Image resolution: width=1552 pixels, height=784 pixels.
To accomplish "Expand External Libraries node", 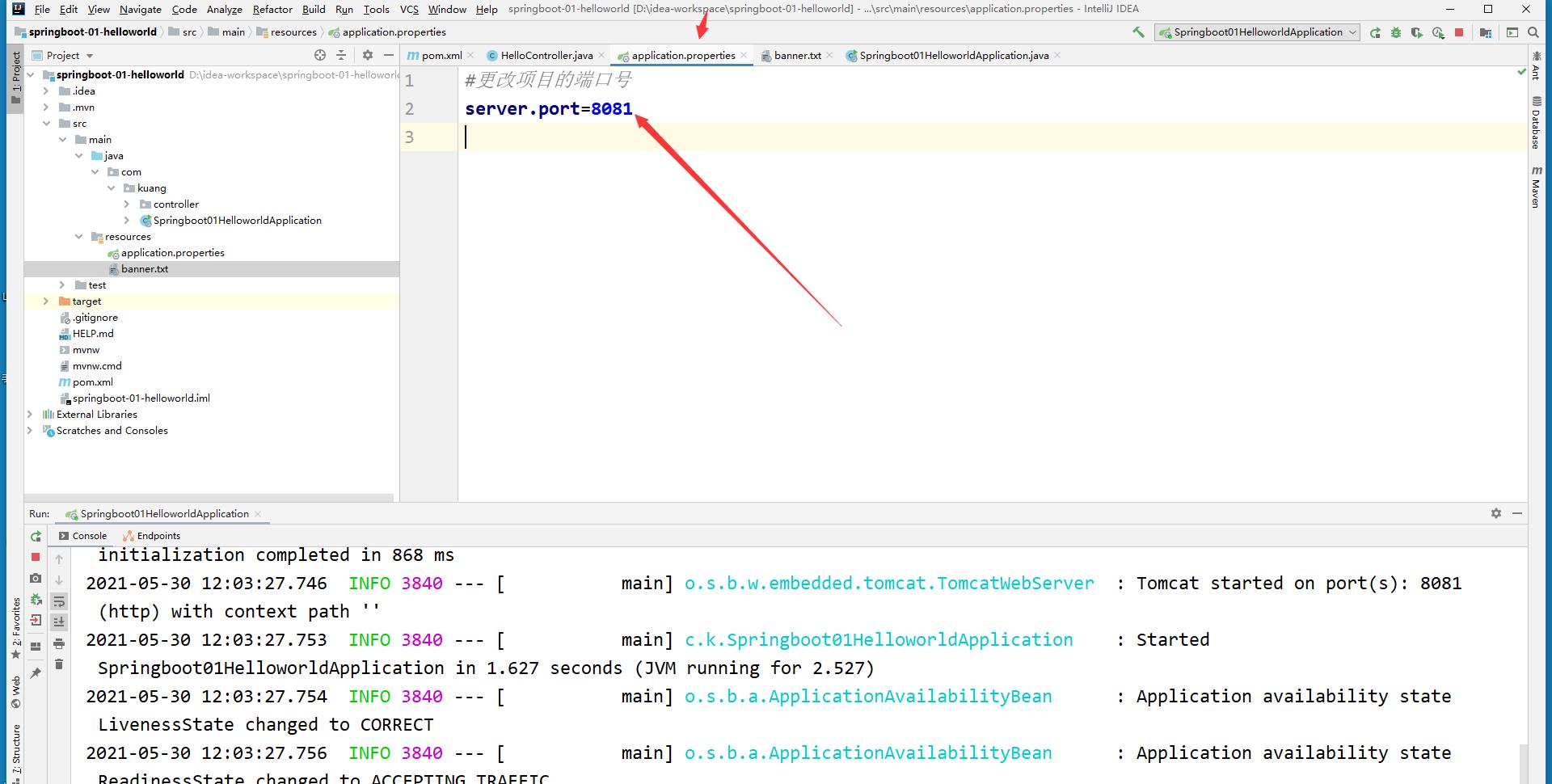I will click(30, 415).
